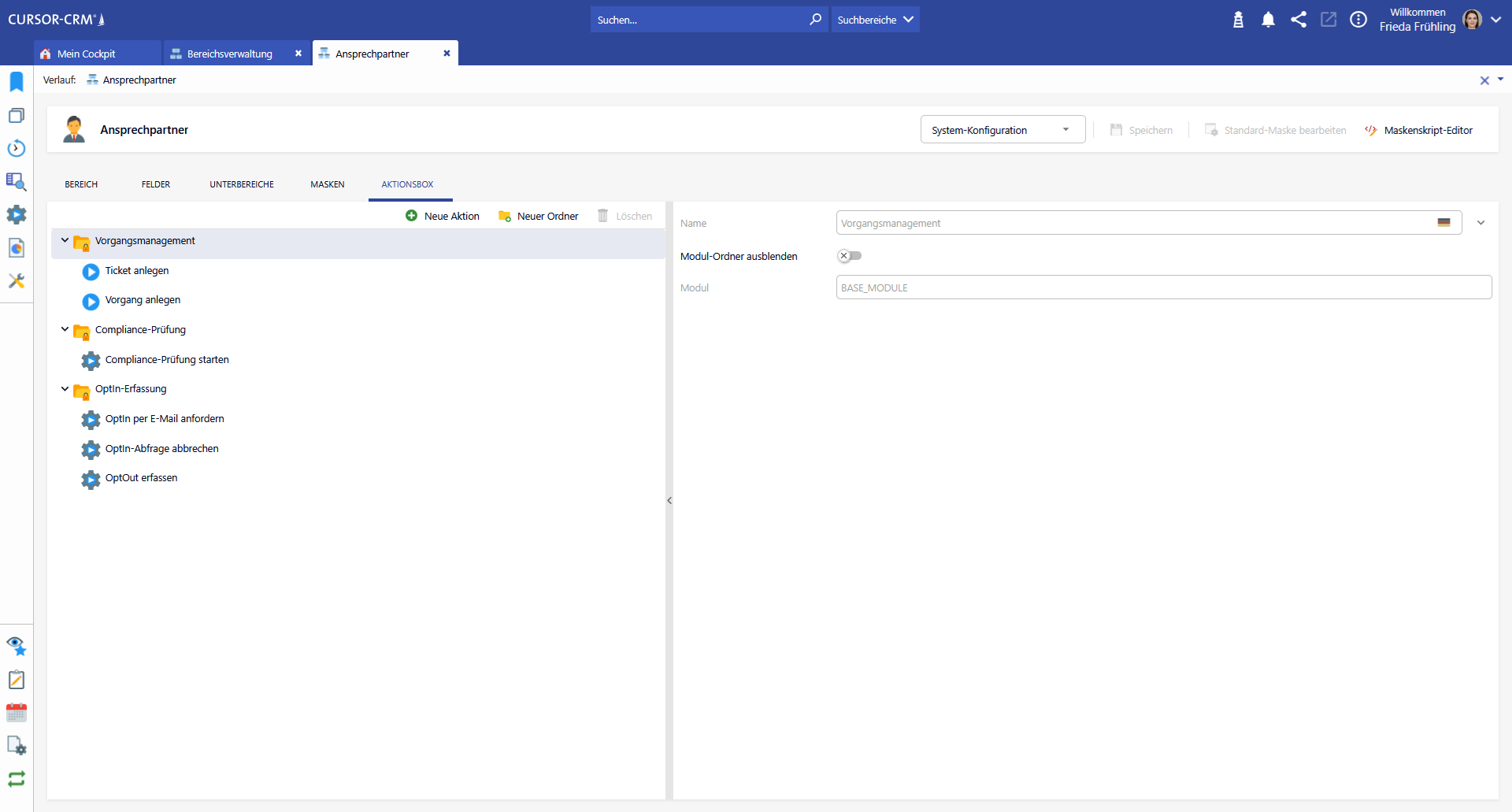This screenshot has height=812, width=1512.
Task: Collapse the Vorgangsmanagement folder
Action: click(65, 241)
